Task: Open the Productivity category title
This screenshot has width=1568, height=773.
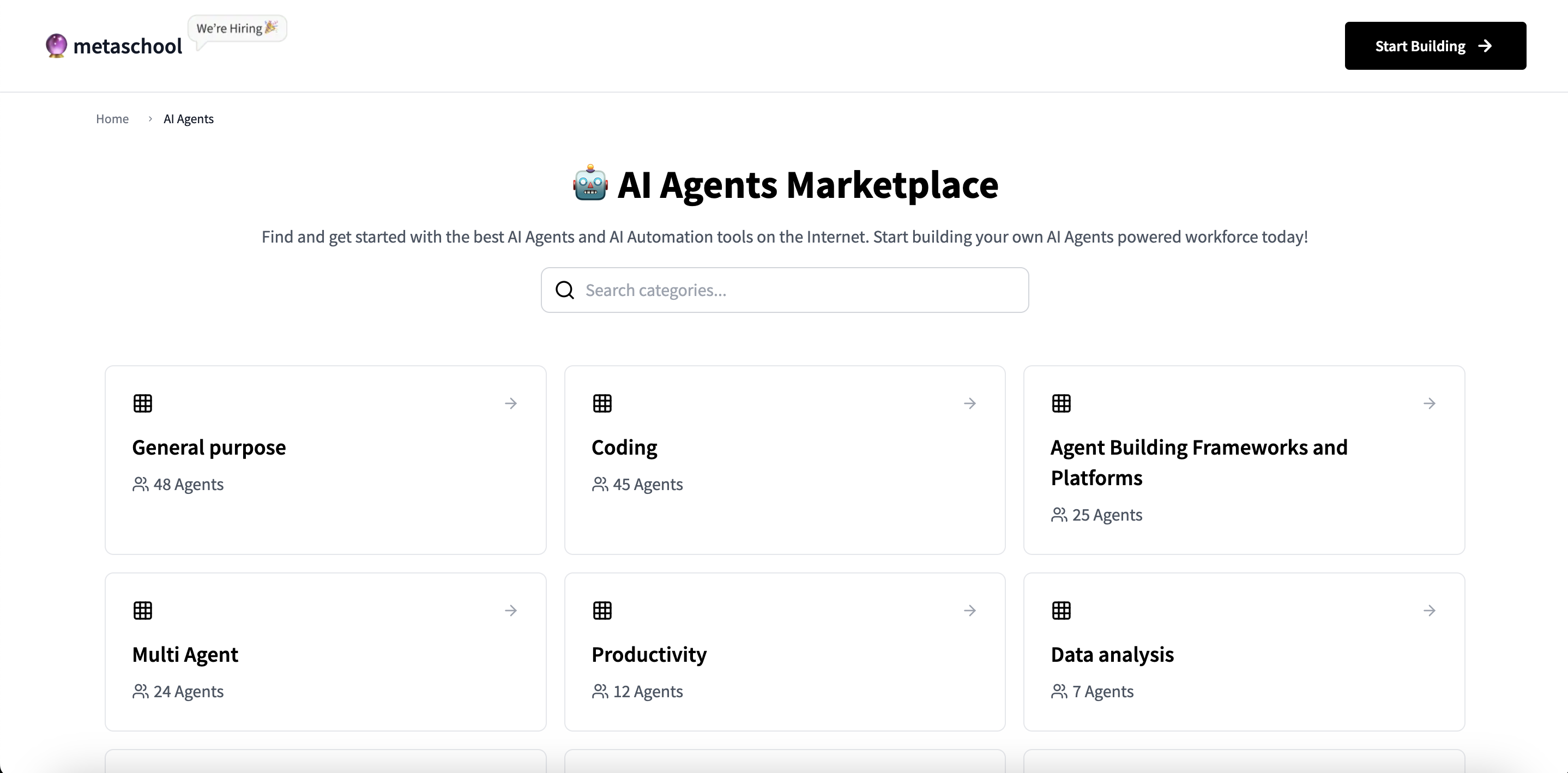Action: pos(649,654)
